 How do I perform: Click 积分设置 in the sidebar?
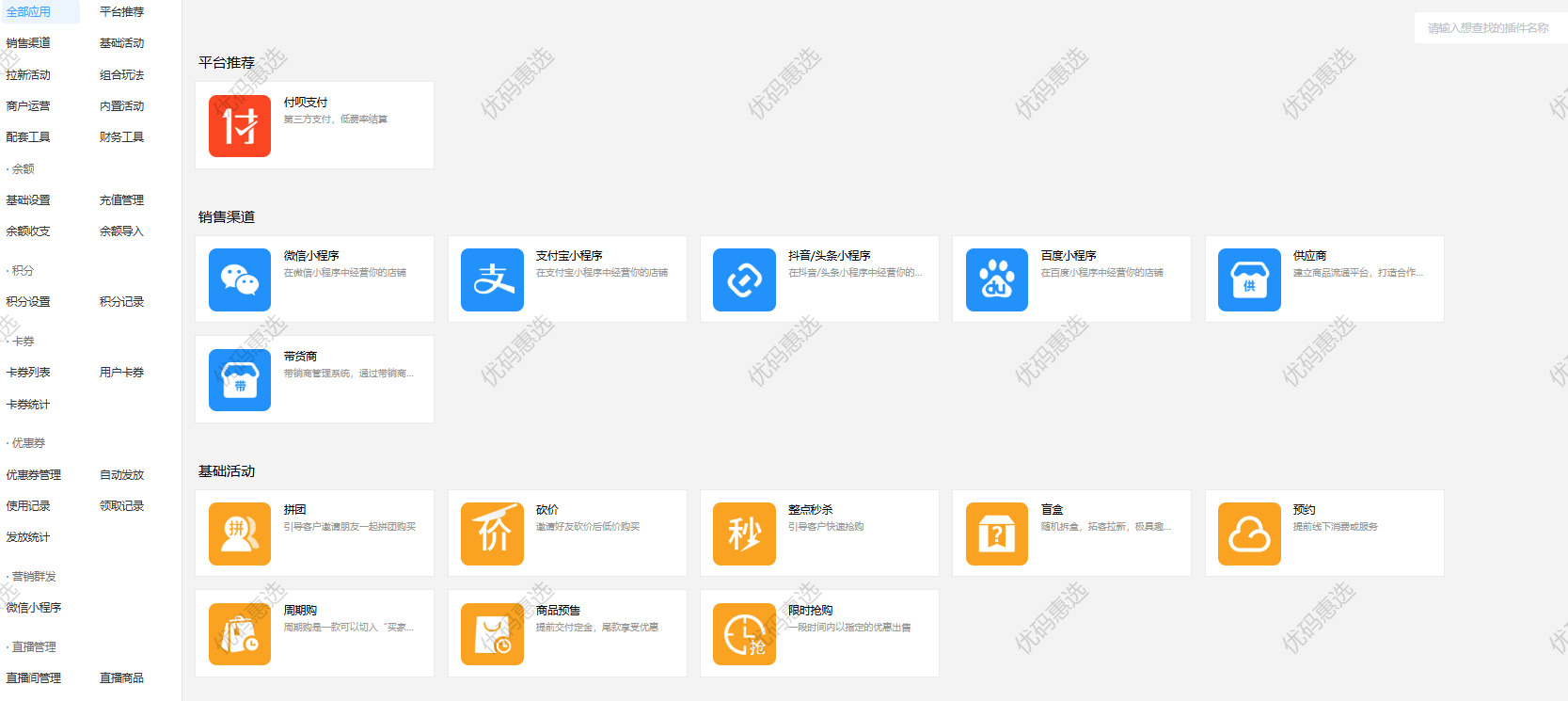[28, 302]
